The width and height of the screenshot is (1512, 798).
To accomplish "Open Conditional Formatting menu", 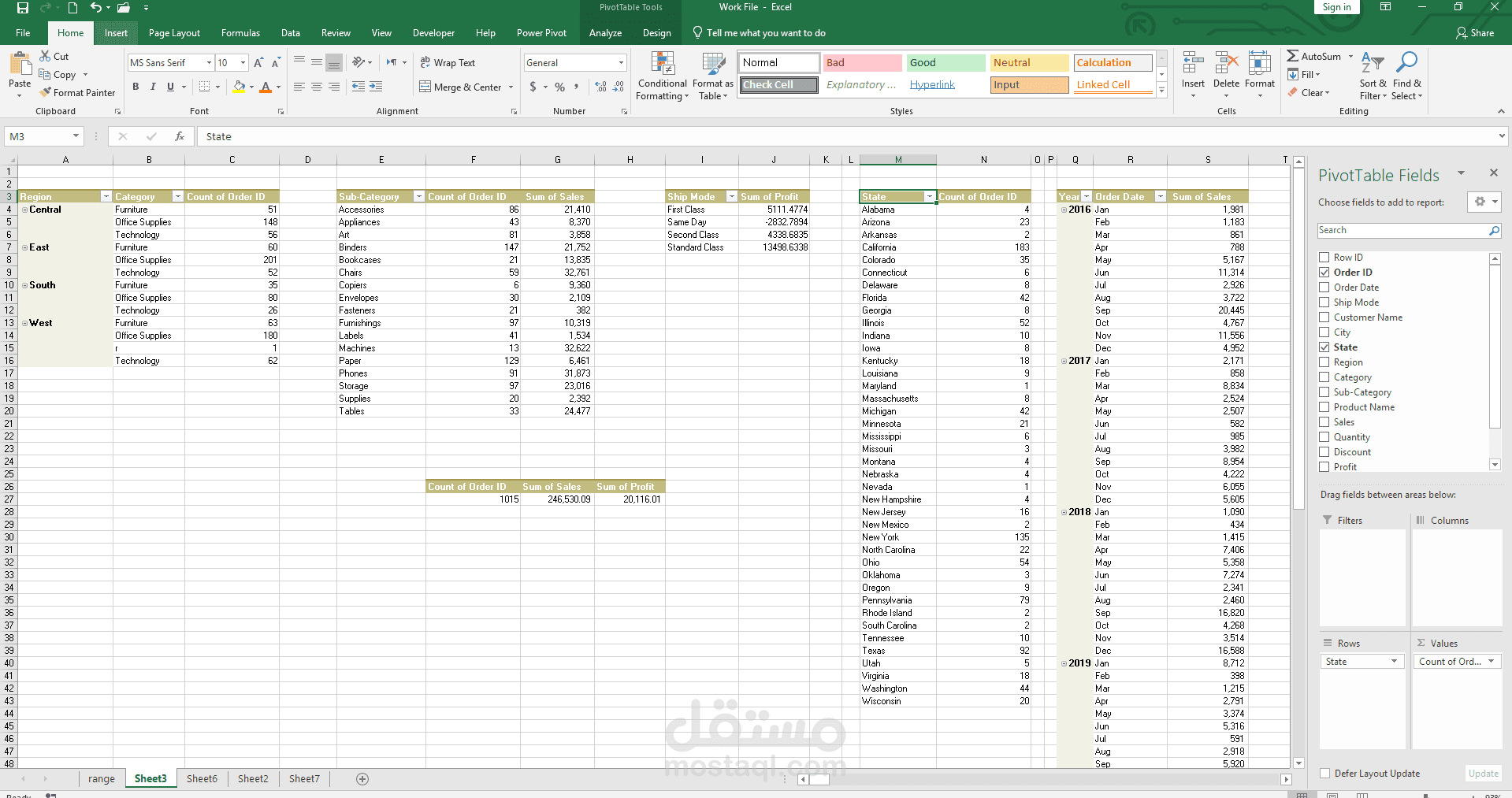I will [x=662, y=76].
